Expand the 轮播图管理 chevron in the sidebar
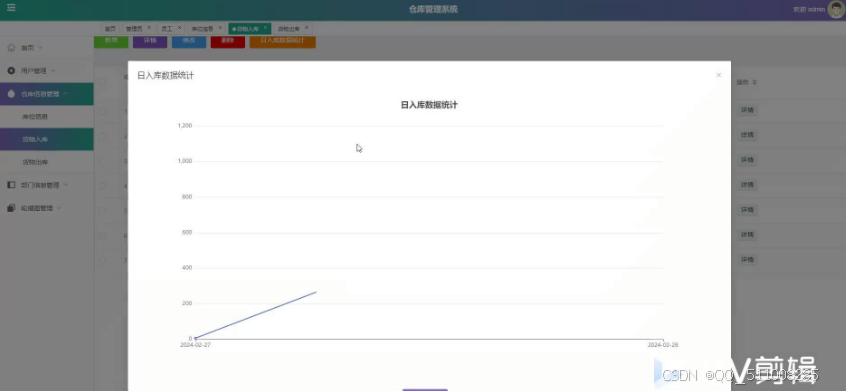This screenshot has width=846, height=391. 59,208
